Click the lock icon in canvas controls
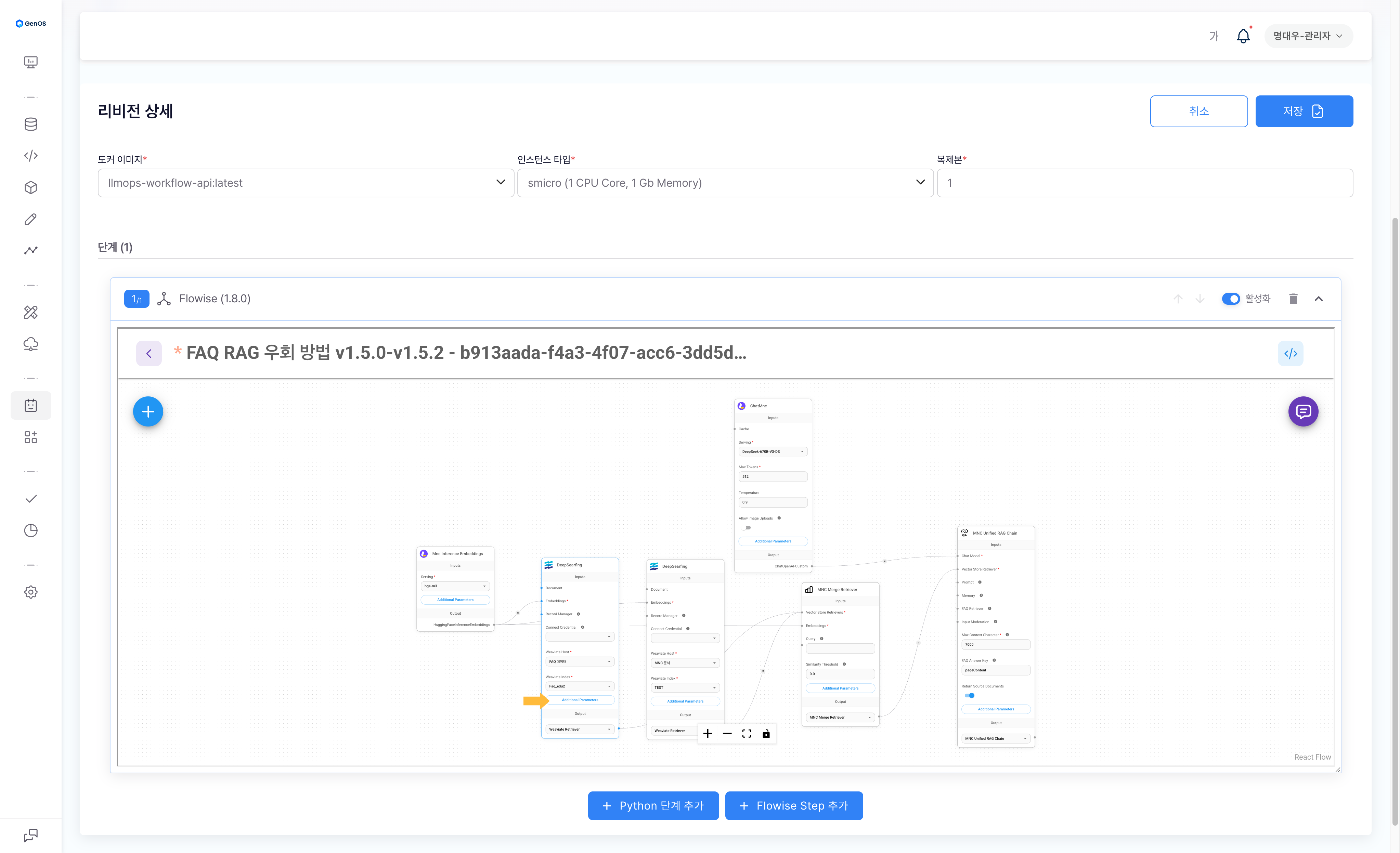This screenshot has width=1400, height=853. coord(766,734)
